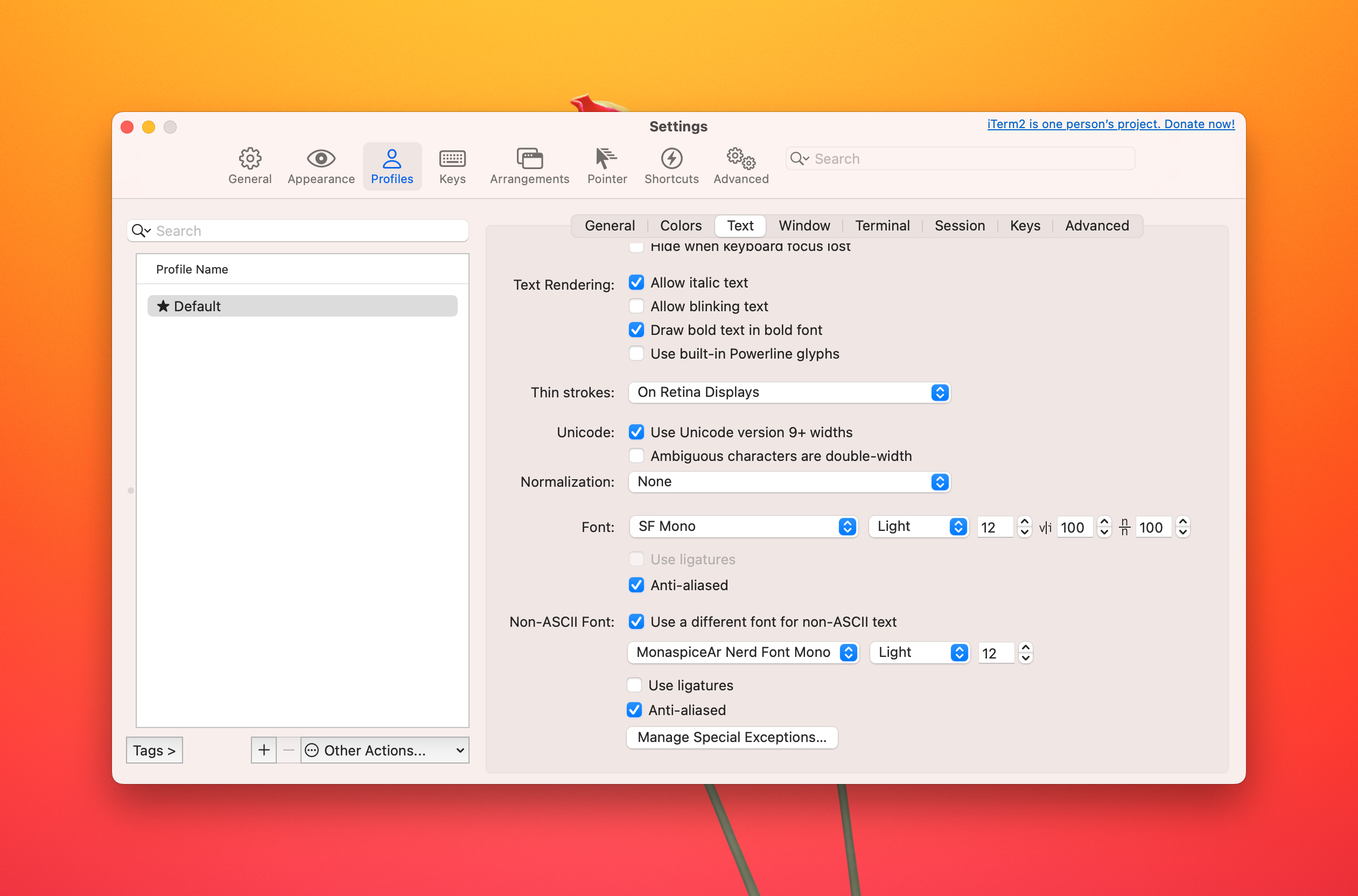Click the Profile Name column header
The height and width of the screenshot is (896, 1358).
302,269
